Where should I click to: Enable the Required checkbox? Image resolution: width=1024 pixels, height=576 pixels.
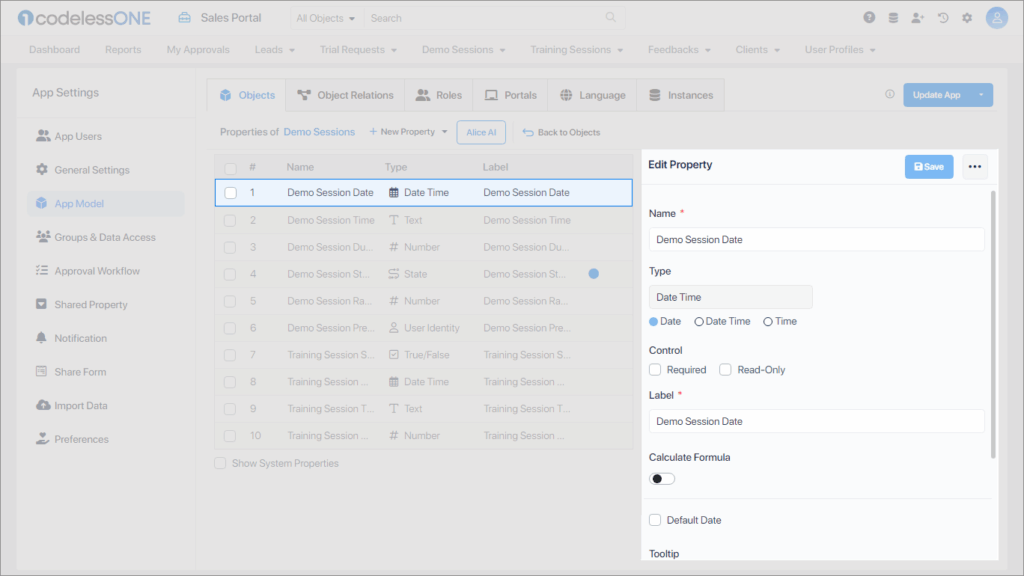tap(655, 370)
